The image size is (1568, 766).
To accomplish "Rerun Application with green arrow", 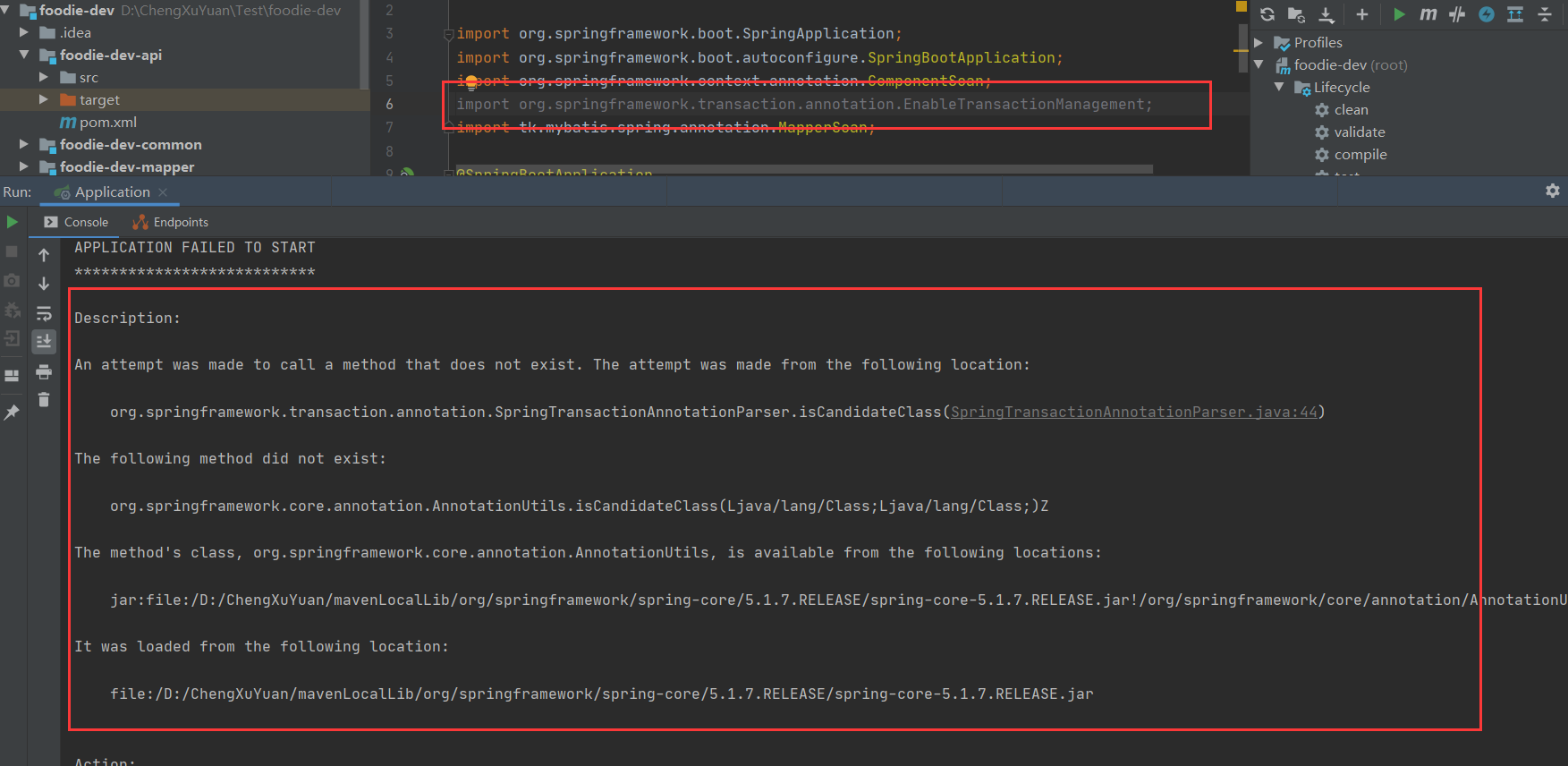I will (x=13, y=222).
